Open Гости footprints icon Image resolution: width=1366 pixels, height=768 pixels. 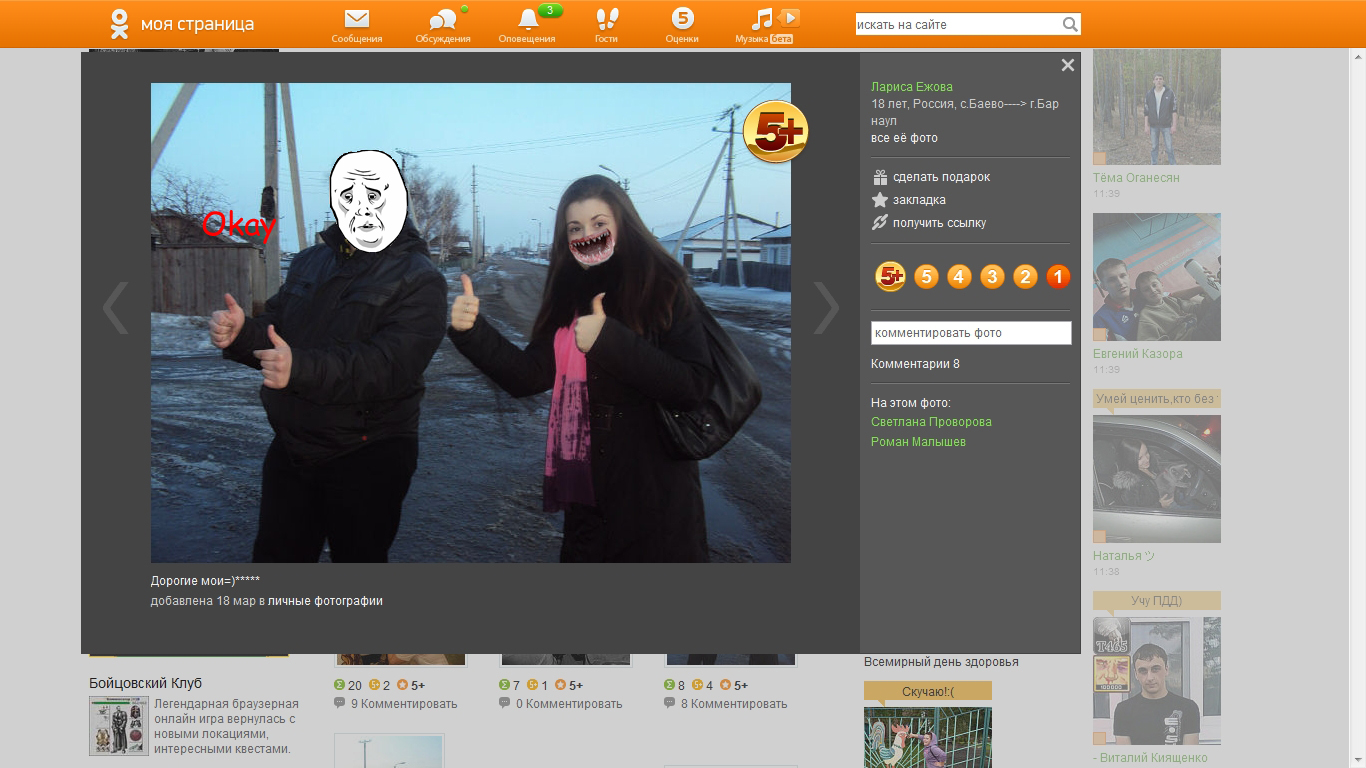coord(607,19)
